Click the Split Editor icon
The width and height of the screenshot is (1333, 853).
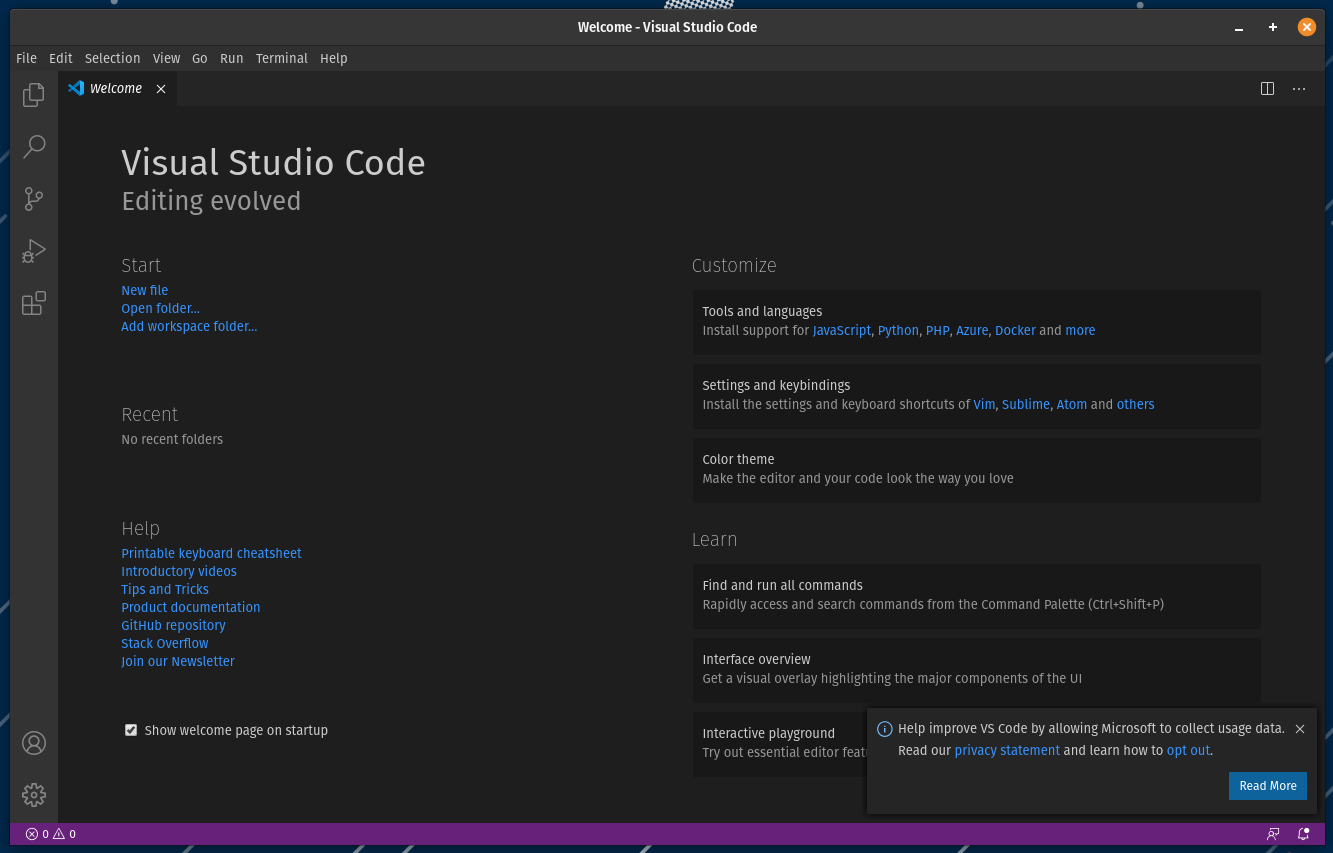pos(1267,88)
